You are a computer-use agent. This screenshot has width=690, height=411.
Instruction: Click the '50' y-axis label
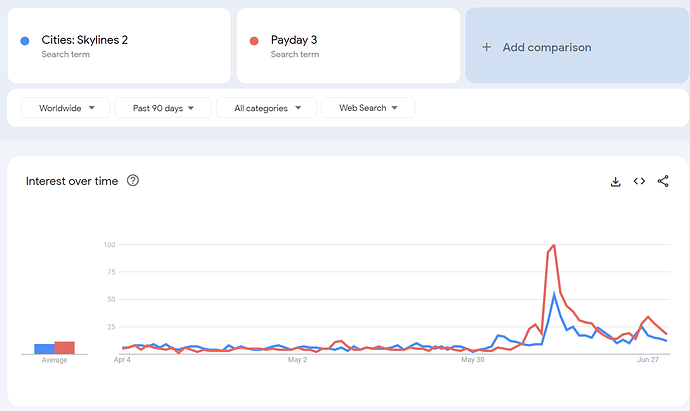[111, 299]
